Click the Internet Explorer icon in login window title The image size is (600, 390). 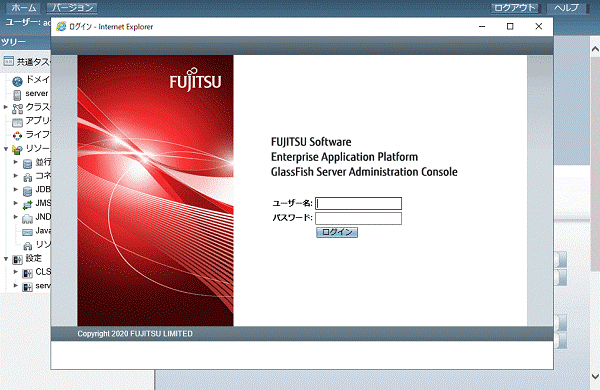pos(61,26)
